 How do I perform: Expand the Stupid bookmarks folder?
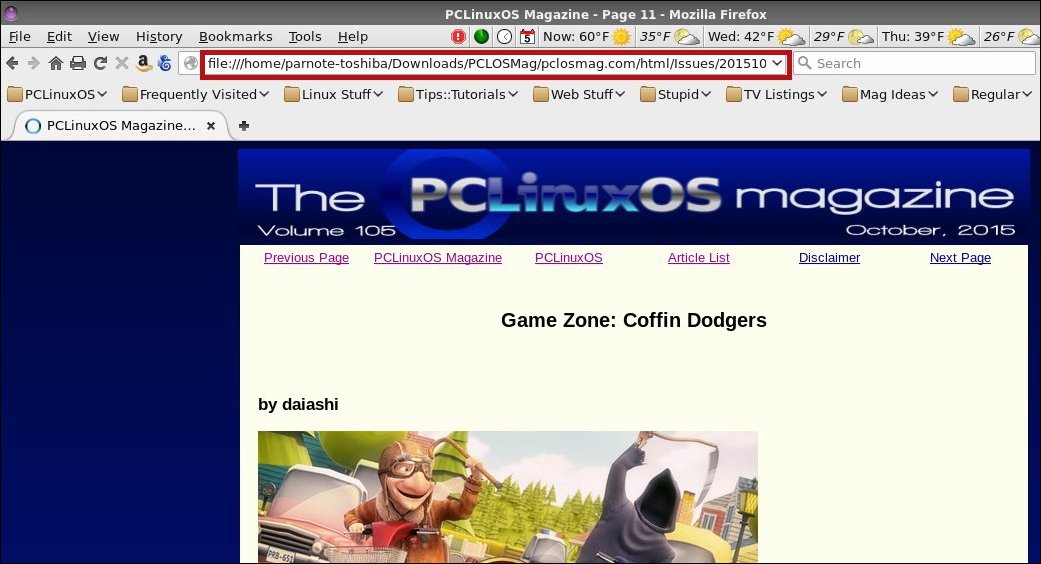click(x=675, y=94)
